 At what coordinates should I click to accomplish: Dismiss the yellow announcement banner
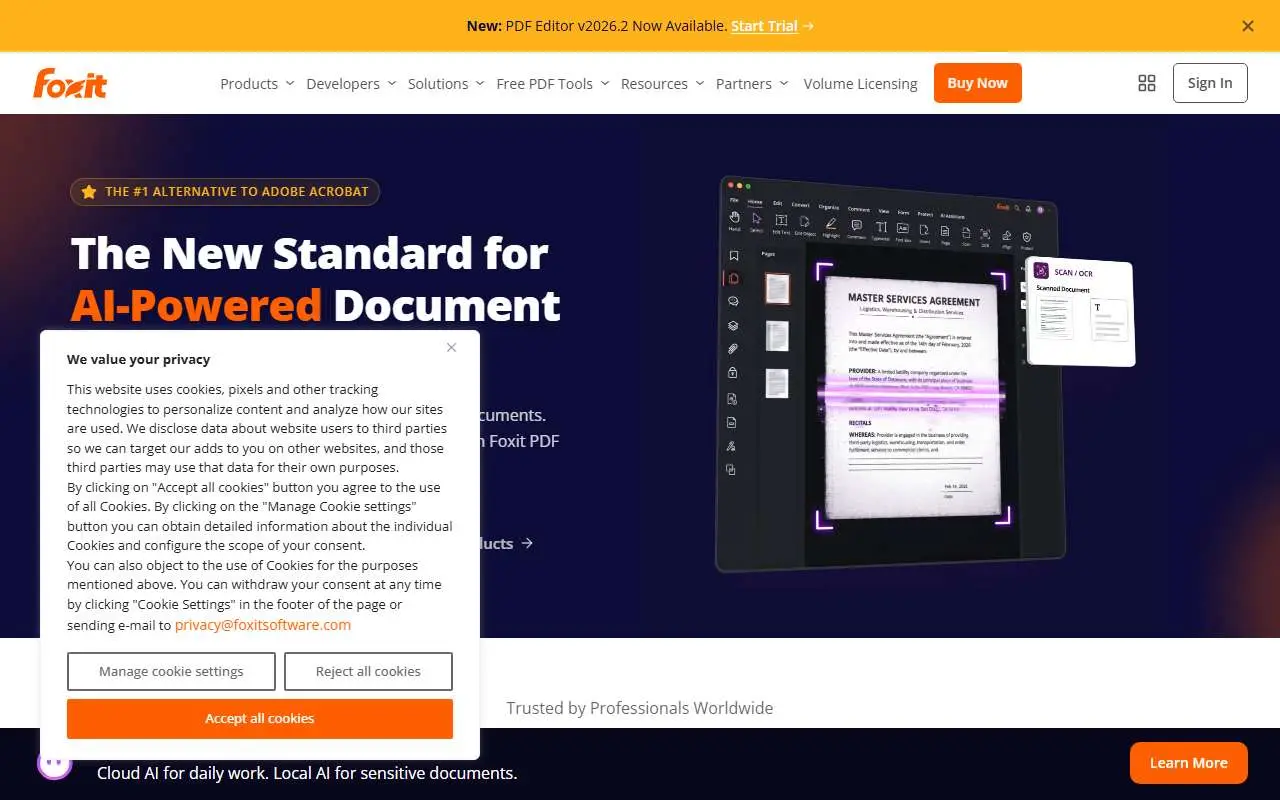pos(1248,26)
